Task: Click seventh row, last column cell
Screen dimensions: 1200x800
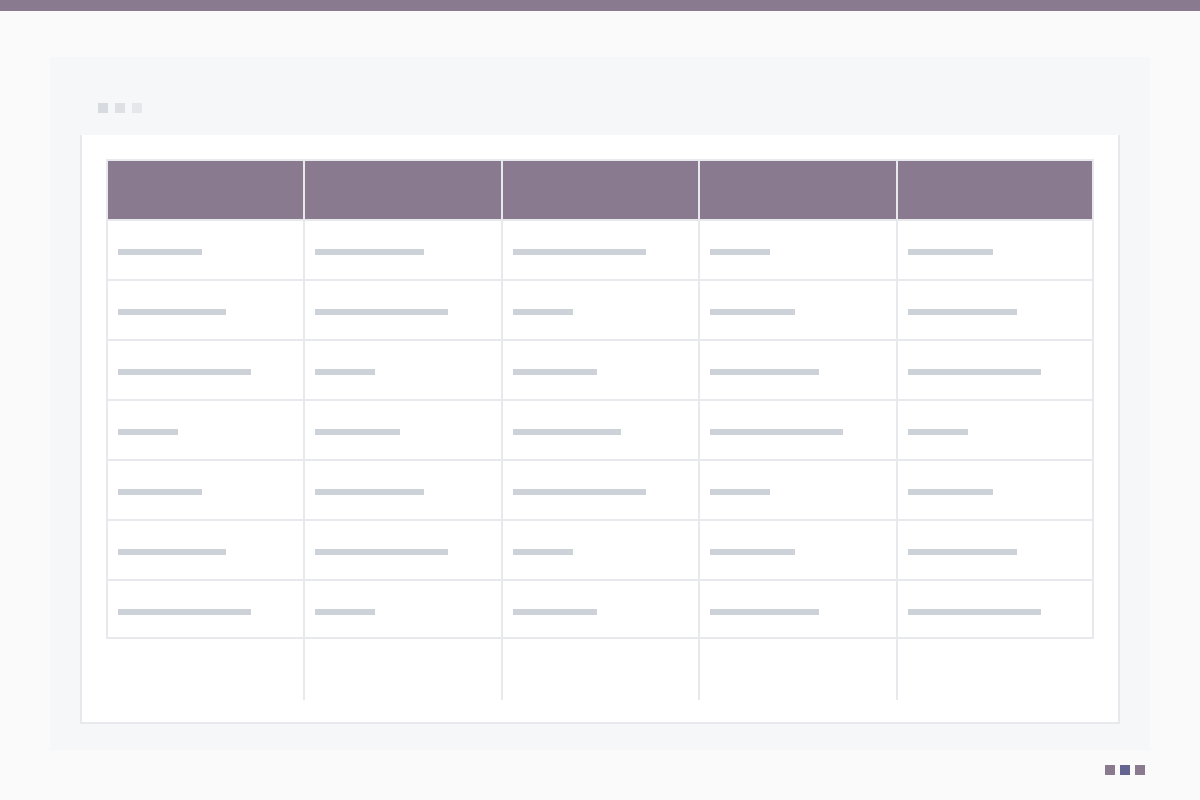Action: (x=995, y=609)
